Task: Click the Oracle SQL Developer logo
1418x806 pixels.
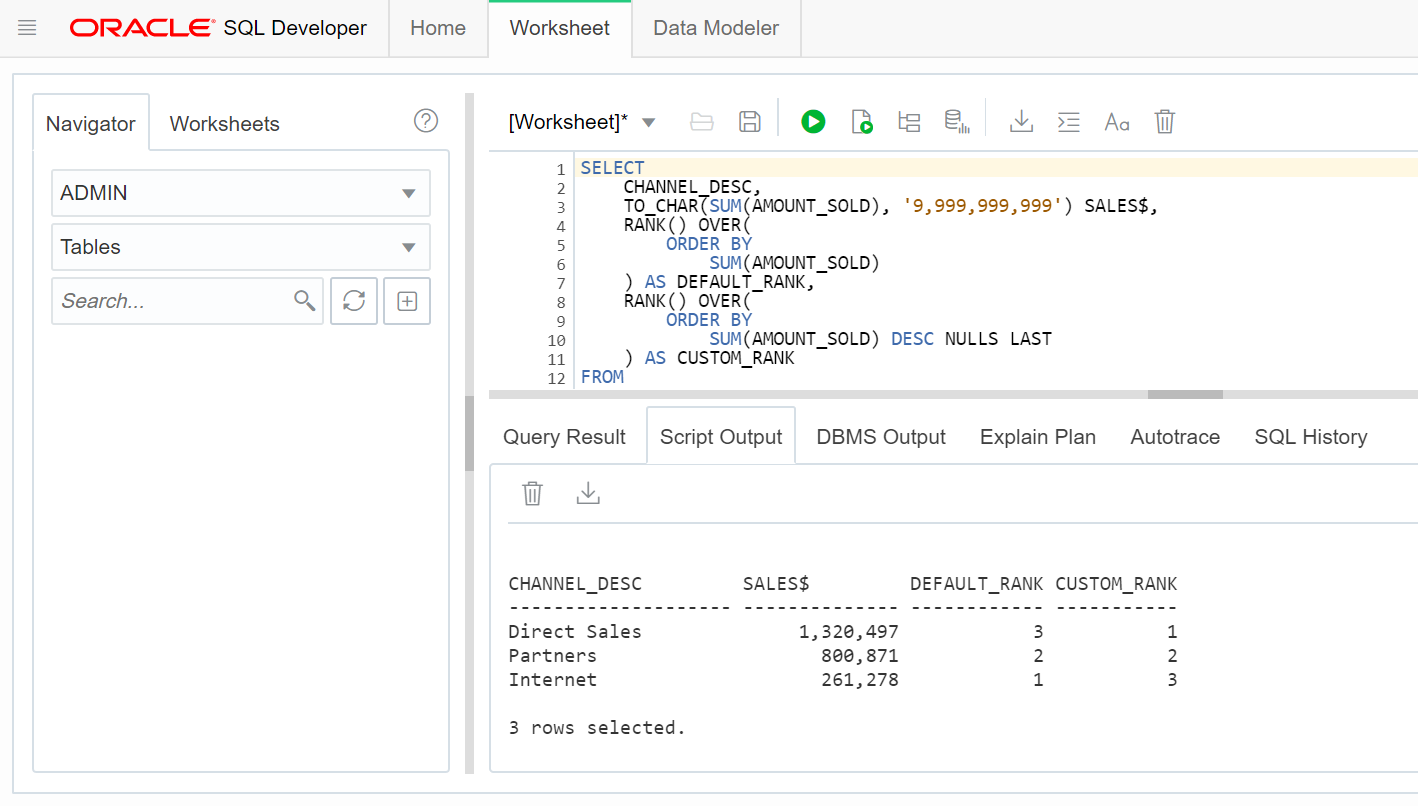Action: 218,28
